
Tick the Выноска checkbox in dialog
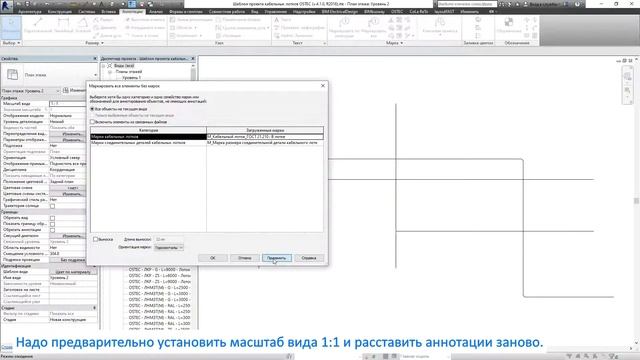coord(95,239)
